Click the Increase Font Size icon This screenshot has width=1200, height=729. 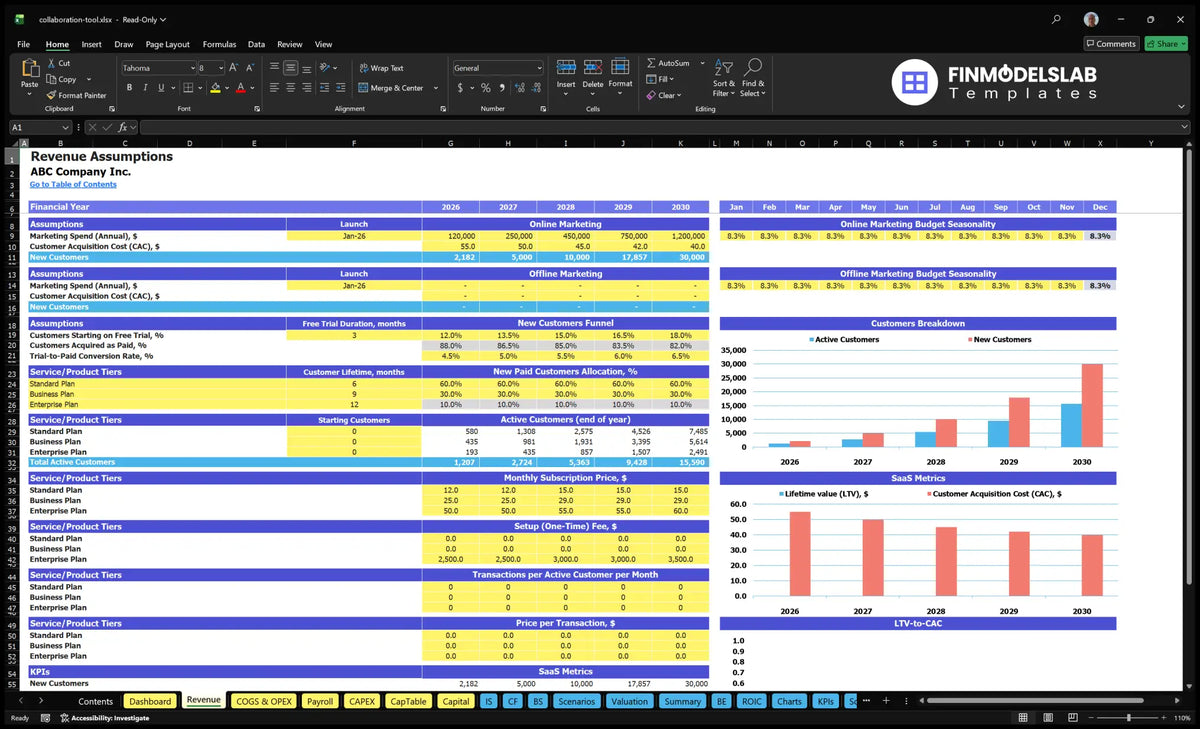click(234, 68)
